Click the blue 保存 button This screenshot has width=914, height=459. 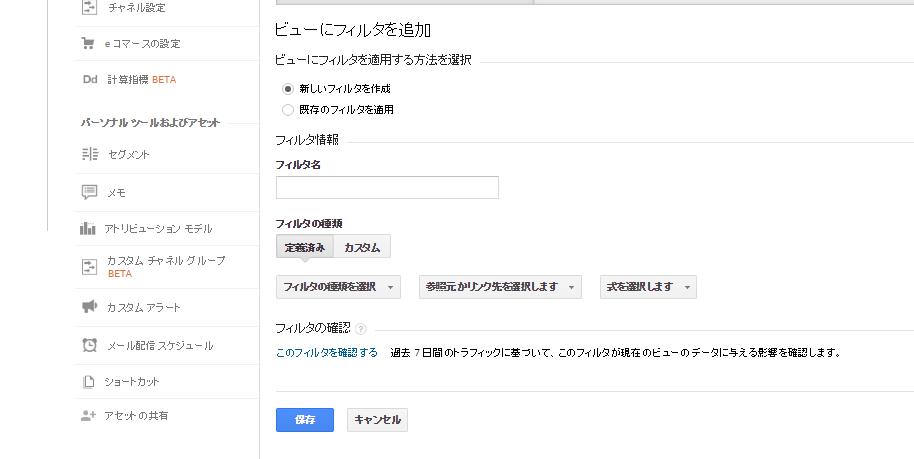click(x=305, y=420)
